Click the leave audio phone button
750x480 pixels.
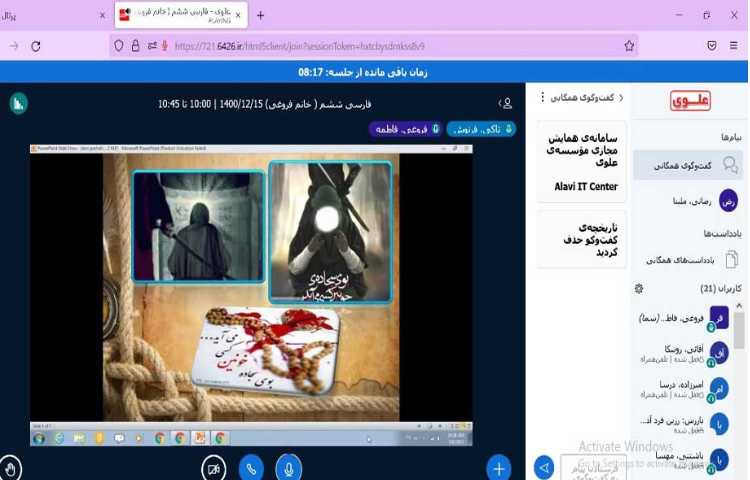(x=251, y=469)
